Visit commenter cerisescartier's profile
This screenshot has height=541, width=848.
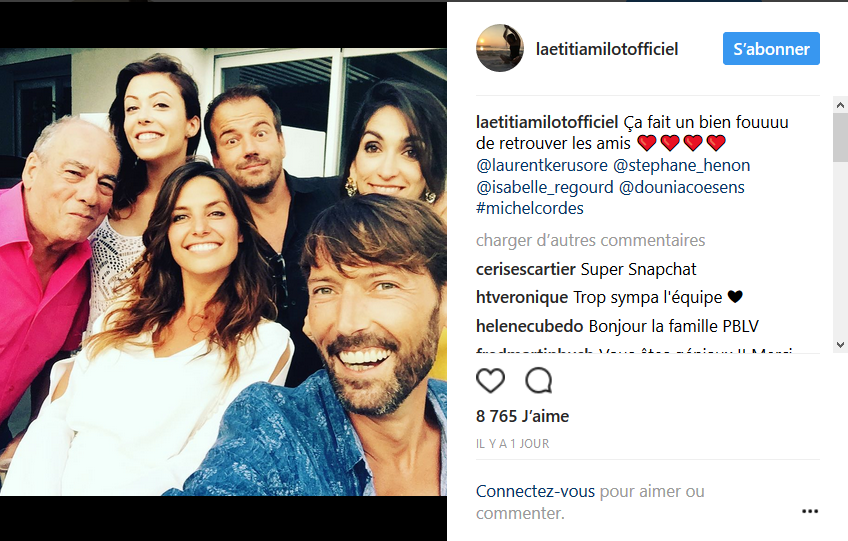coord(526,269)
